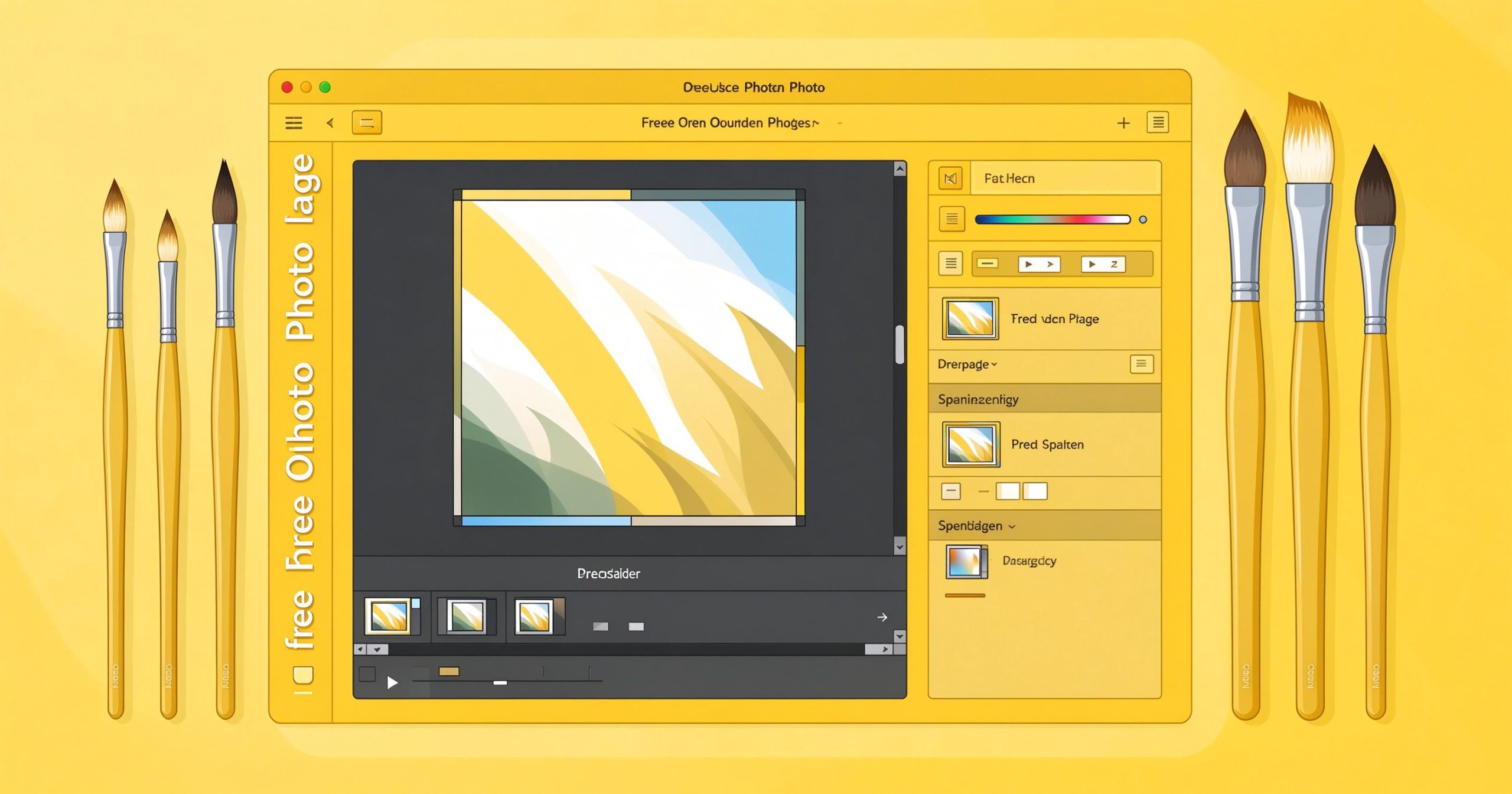
Task: Open the Freee Oren Ounden Phoges dropdown
Action: 730,123
